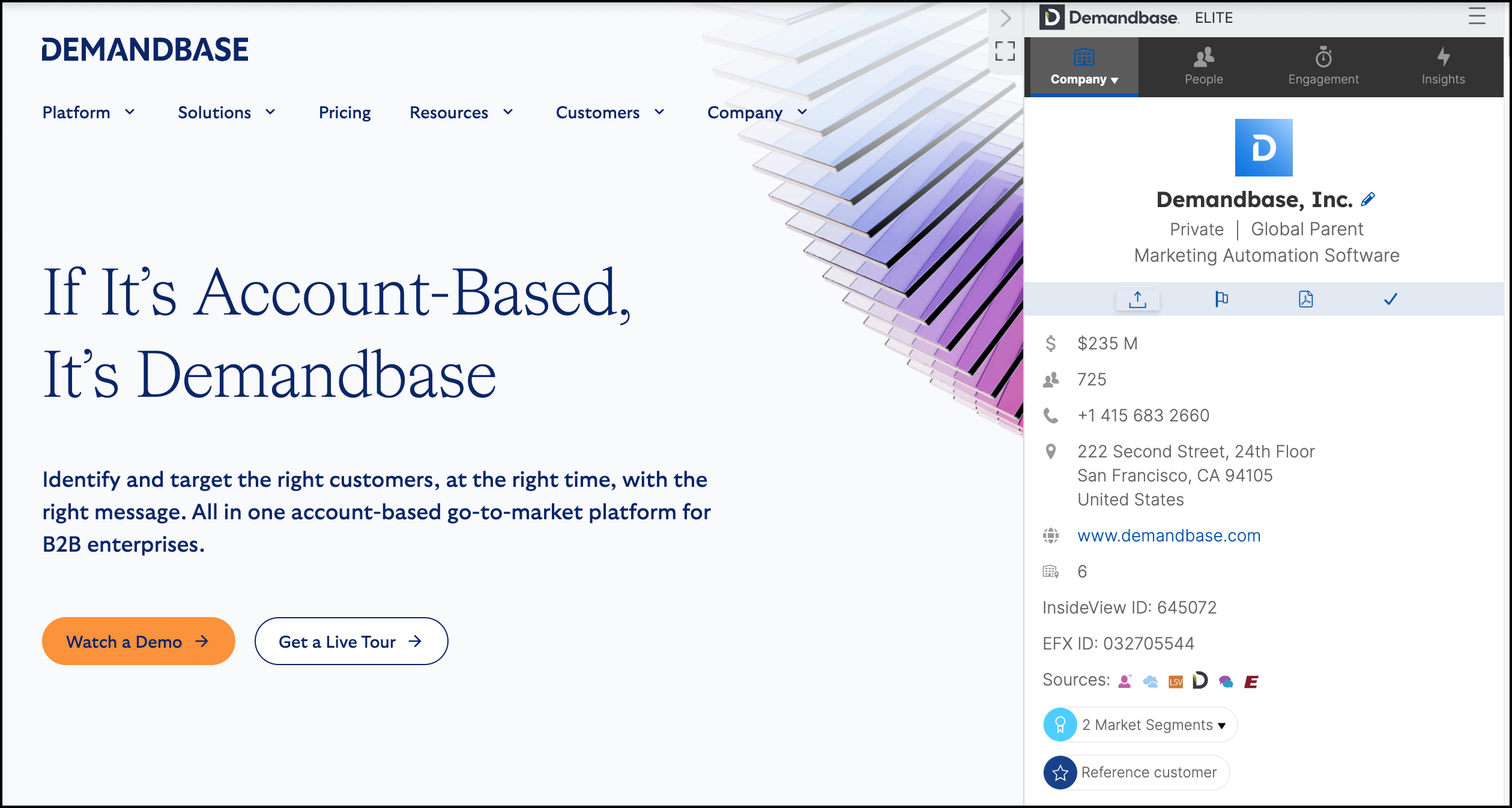Viewport: 1512px width, 808px height.
Task: Toggle the panel fullscreen expand icon
Action: (1005, 51)
